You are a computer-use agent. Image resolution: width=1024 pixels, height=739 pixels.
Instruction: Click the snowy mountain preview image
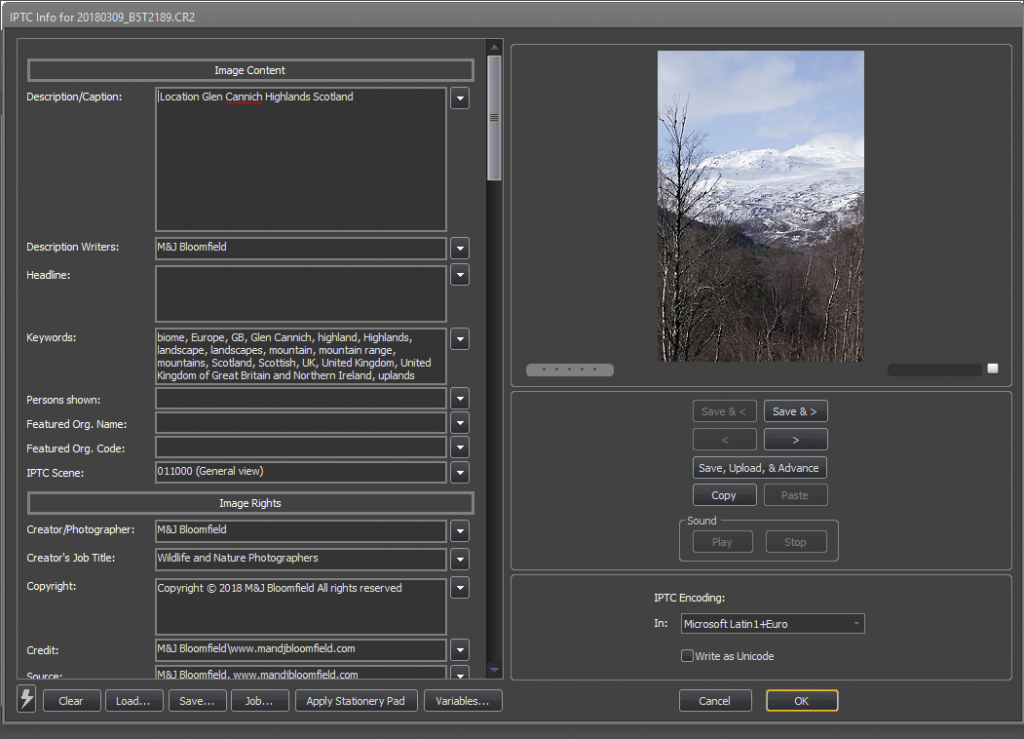tap(760, 206)
